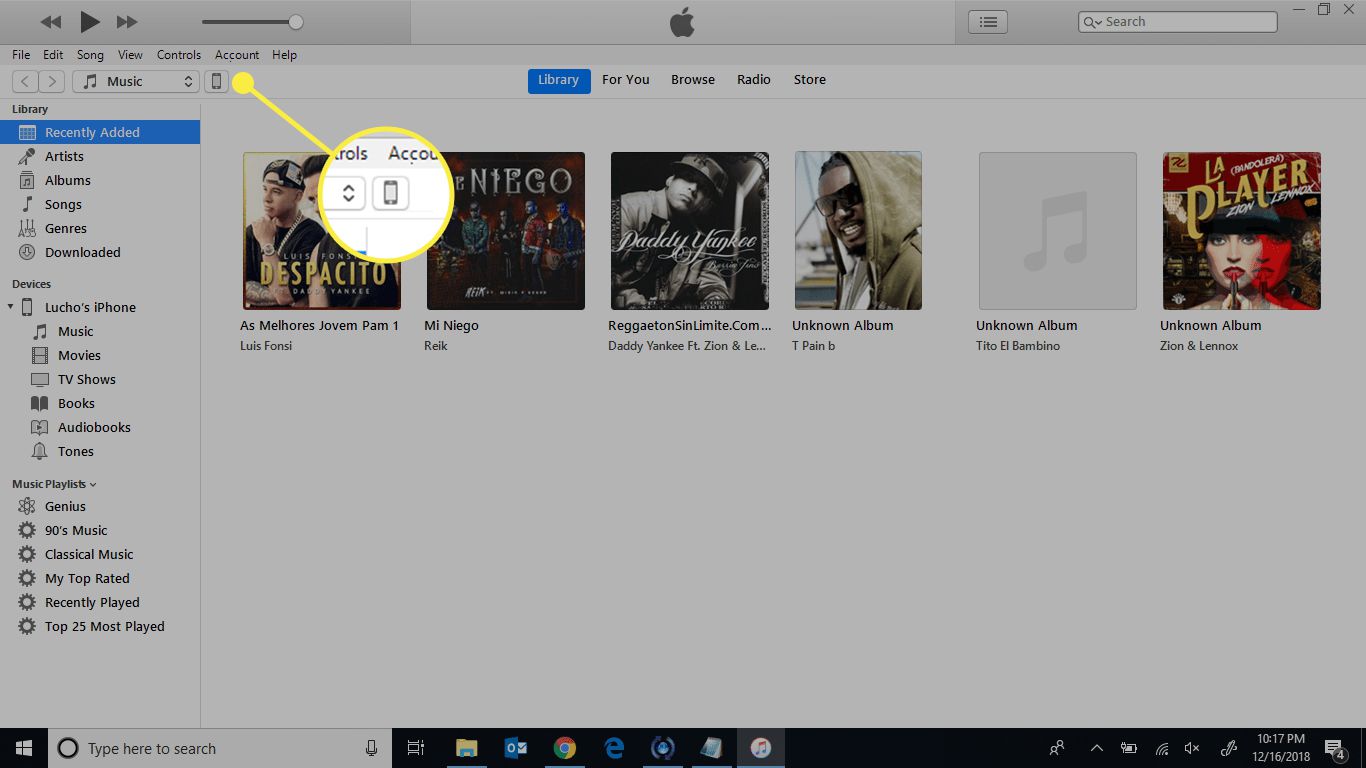Image resolution: width=1366 pixels, height=768 pixels.
Task: Select Recently Added in the sidebar
Action: [100, 132]
